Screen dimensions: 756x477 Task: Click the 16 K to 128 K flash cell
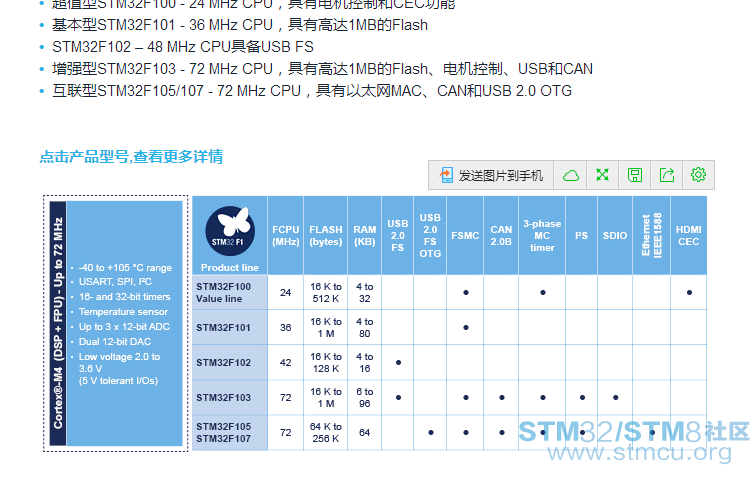326,363
